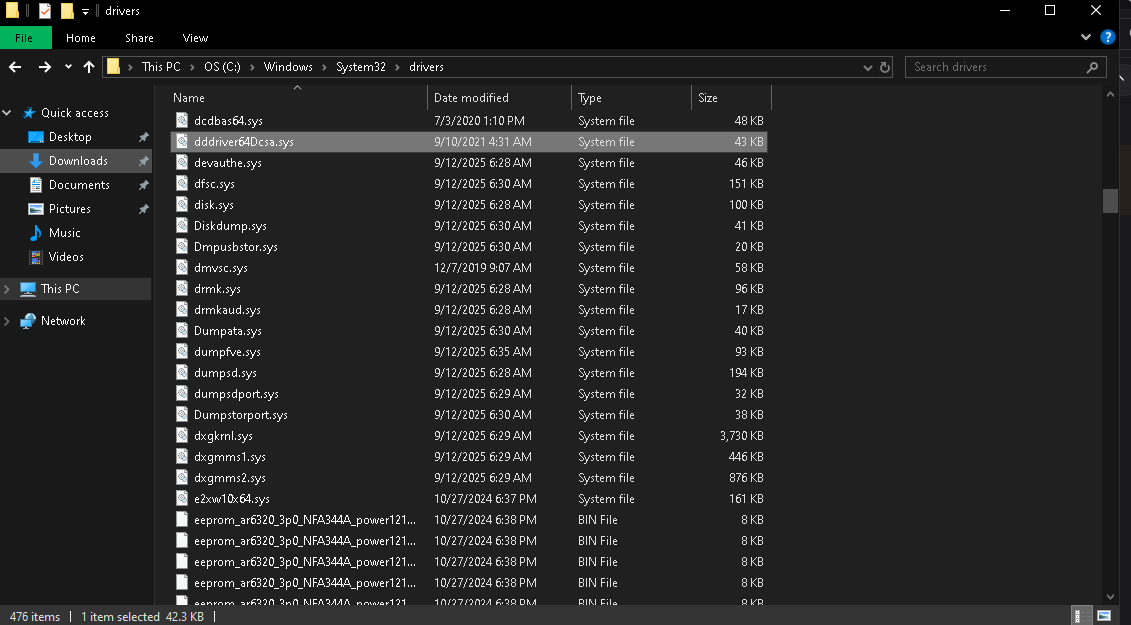The width and height of the screenshot is (1131, 625).
Task: Expand the ribbon with the chevron
Action: 1086,38
